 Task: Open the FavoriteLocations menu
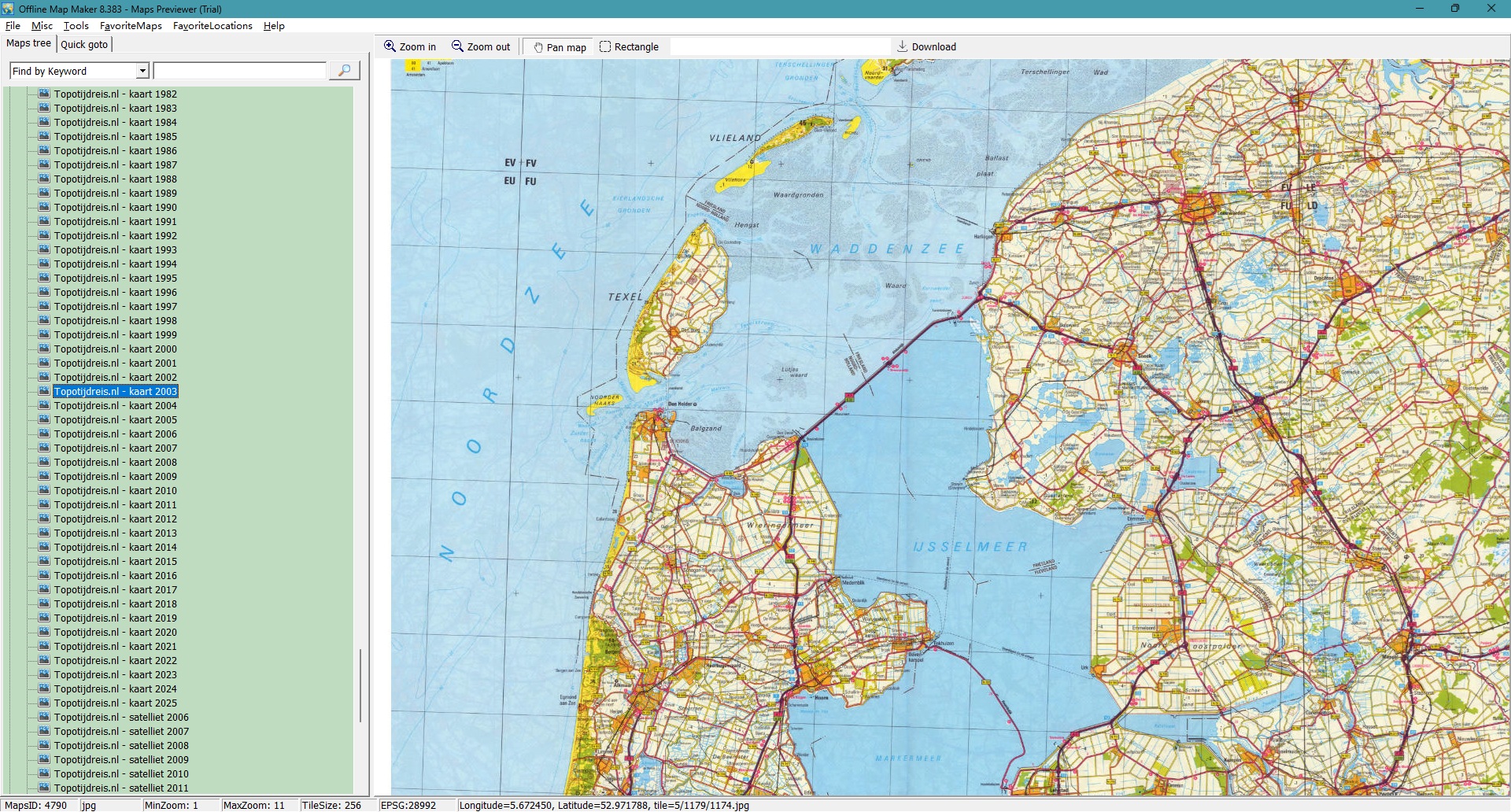coord(212,26)
